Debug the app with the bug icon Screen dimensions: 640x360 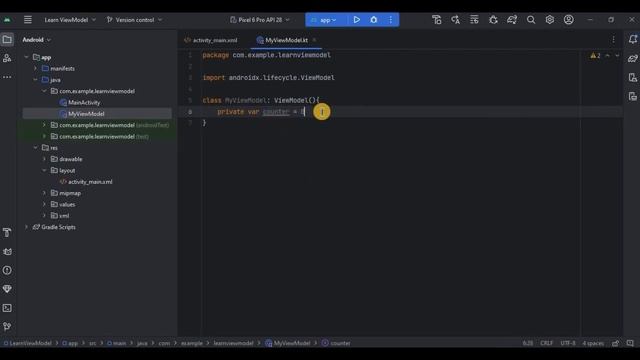coord(373,20)
